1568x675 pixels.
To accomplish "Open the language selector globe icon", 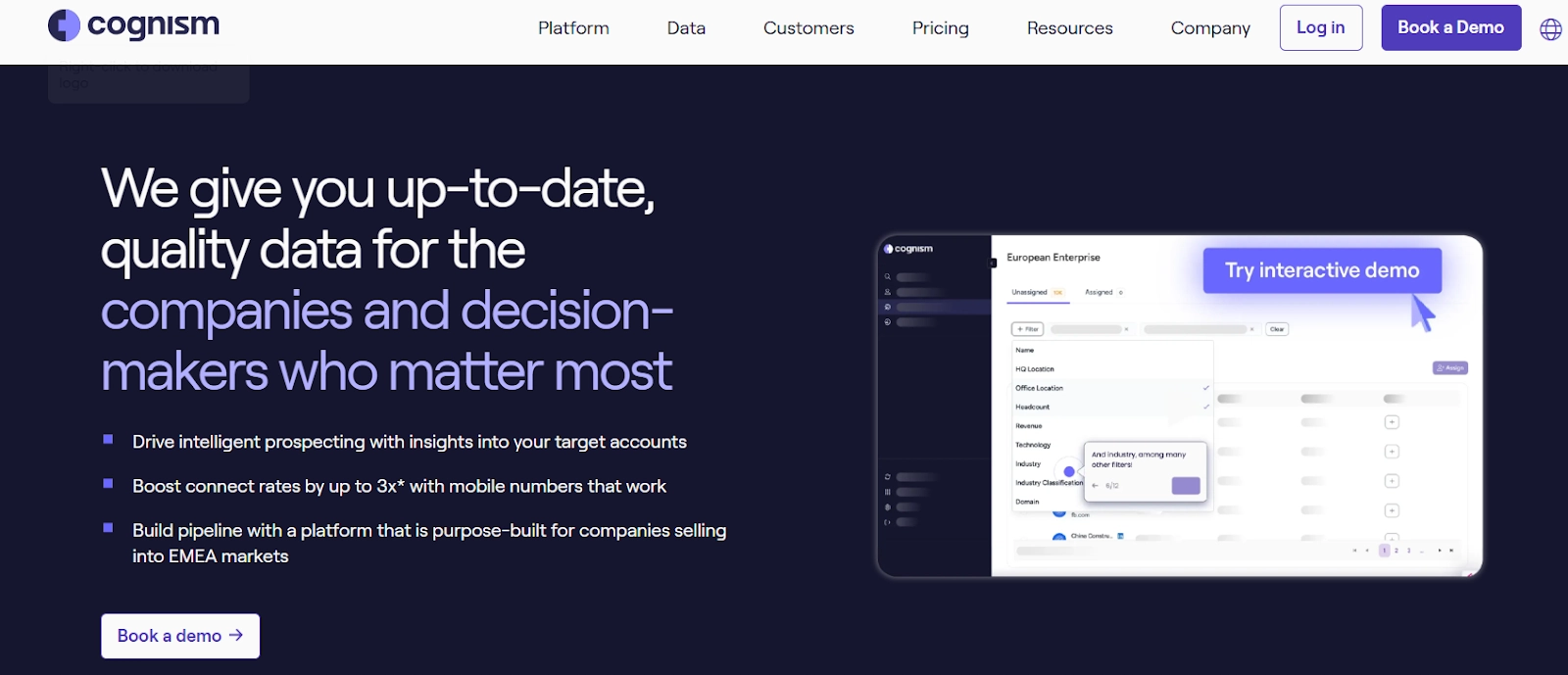I will (x=1550, y=29).
